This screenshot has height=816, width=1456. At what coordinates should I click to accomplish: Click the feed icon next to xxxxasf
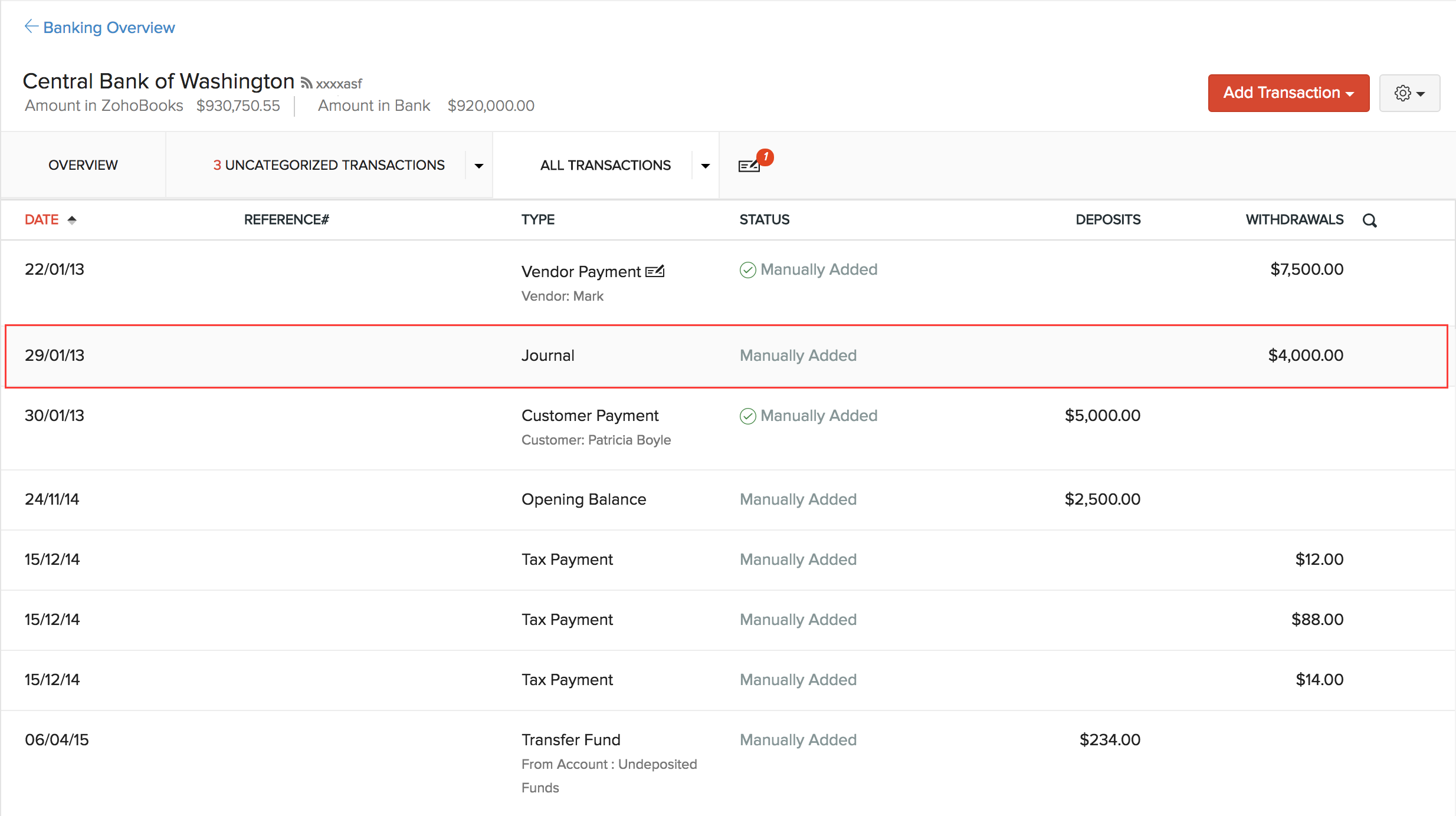pos(306,84)
